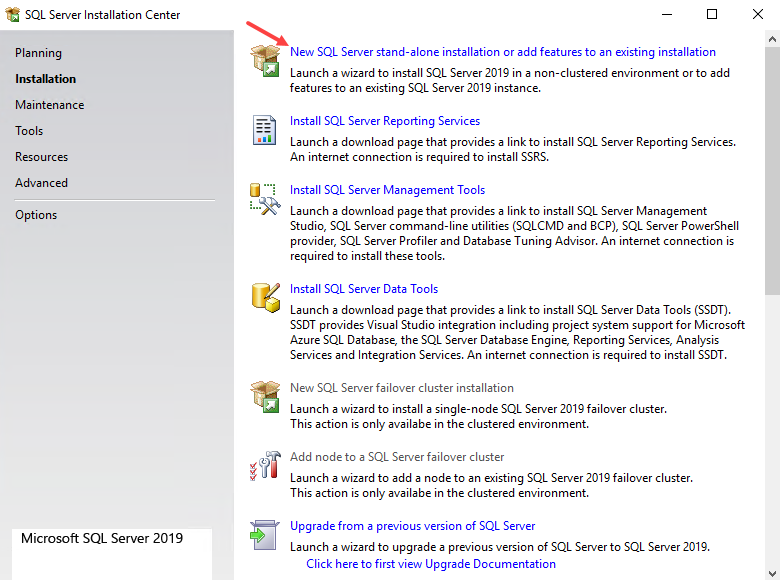The height and width of the screenshot is (580, 780).
Task: Click the stand-alone installation box icon
Action: pos(265,60)
